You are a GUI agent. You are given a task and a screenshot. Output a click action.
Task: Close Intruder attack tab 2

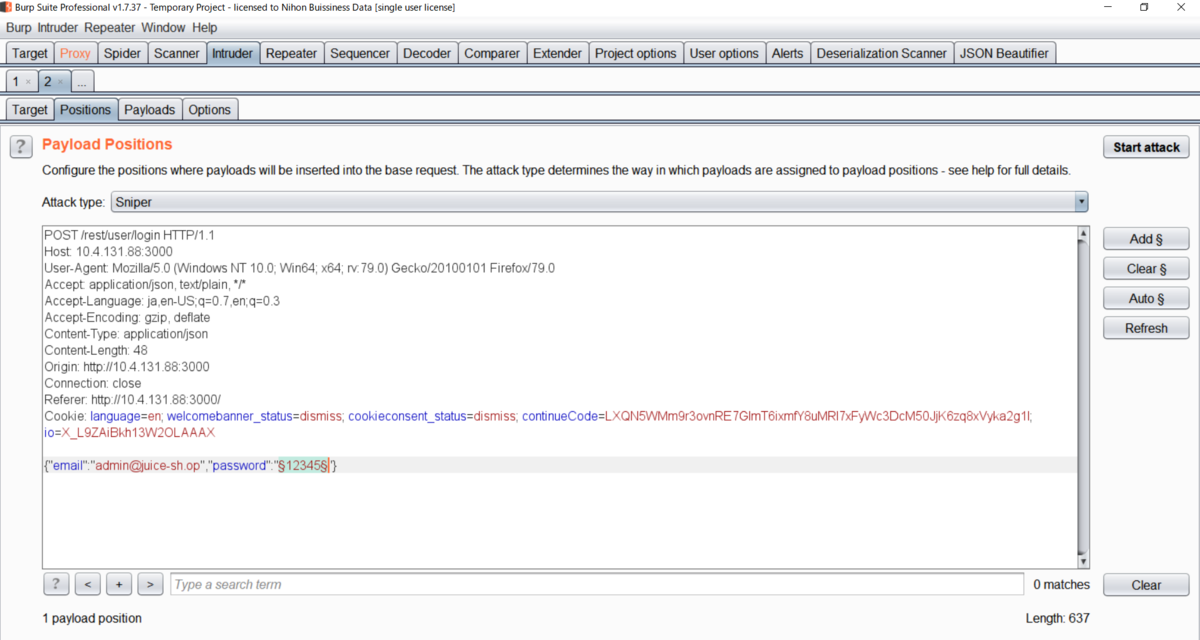(x=60, y=82)
